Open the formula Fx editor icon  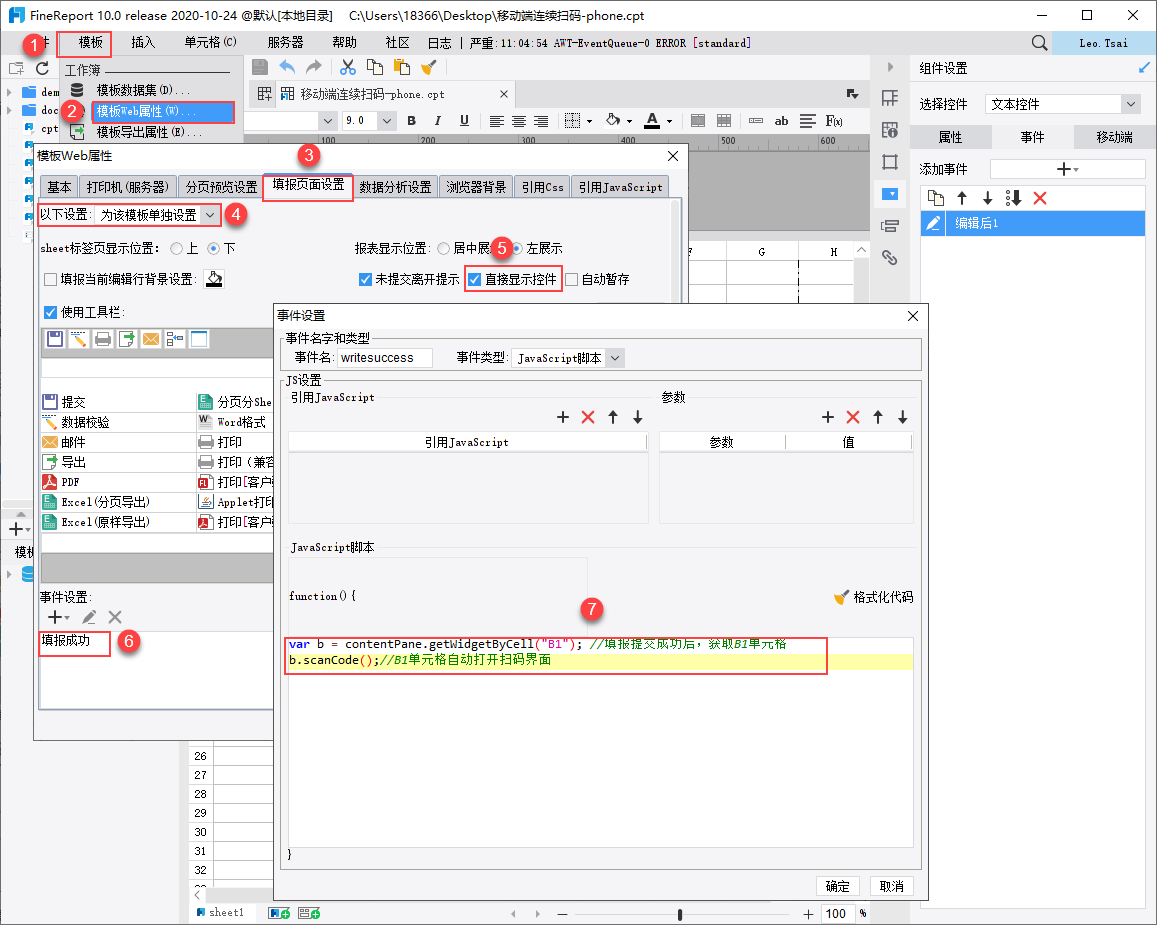coord(834,120)
